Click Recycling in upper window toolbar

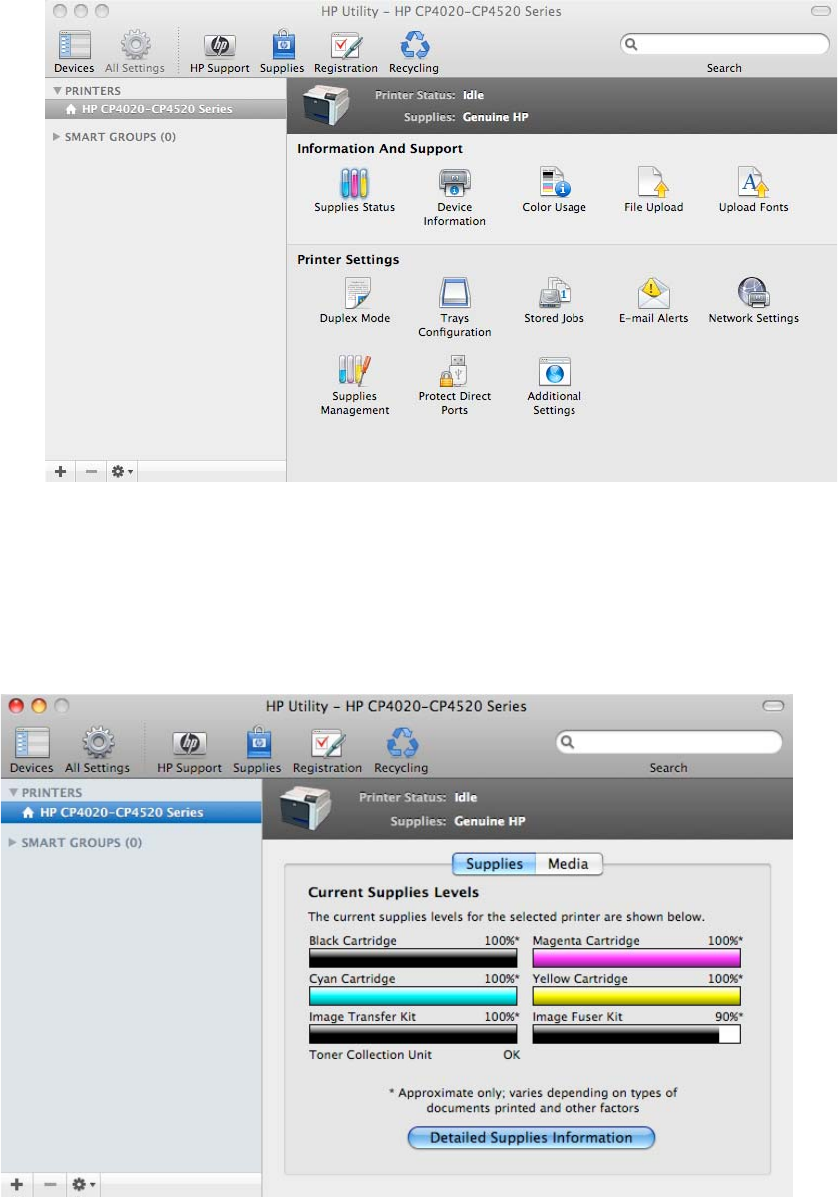[x=414, y=52]
